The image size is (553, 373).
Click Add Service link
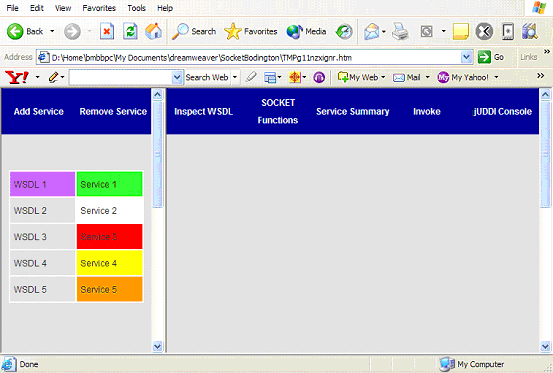click(38, 112)
